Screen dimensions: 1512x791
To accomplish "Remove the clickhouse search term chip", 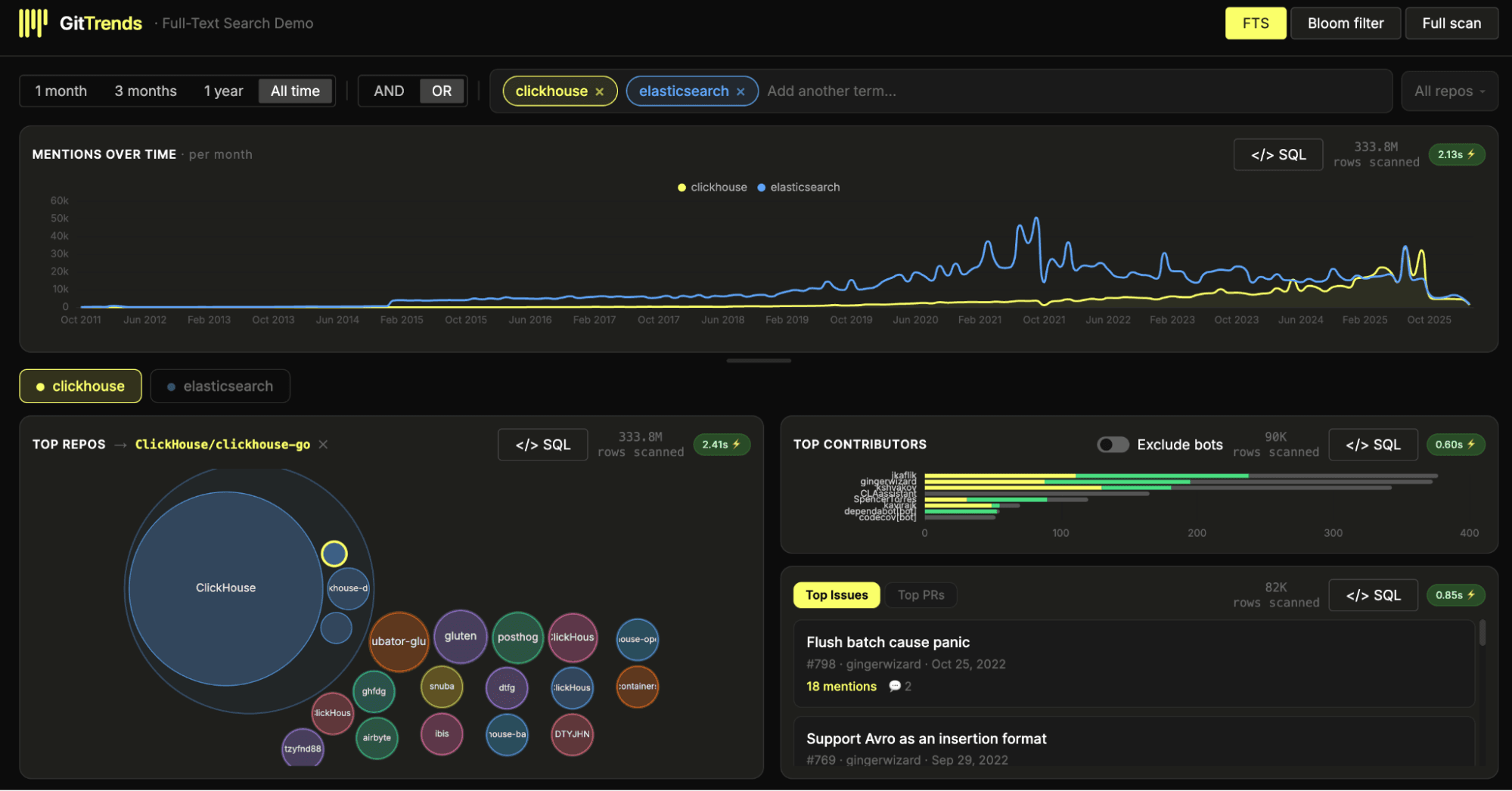I will 600,92.
